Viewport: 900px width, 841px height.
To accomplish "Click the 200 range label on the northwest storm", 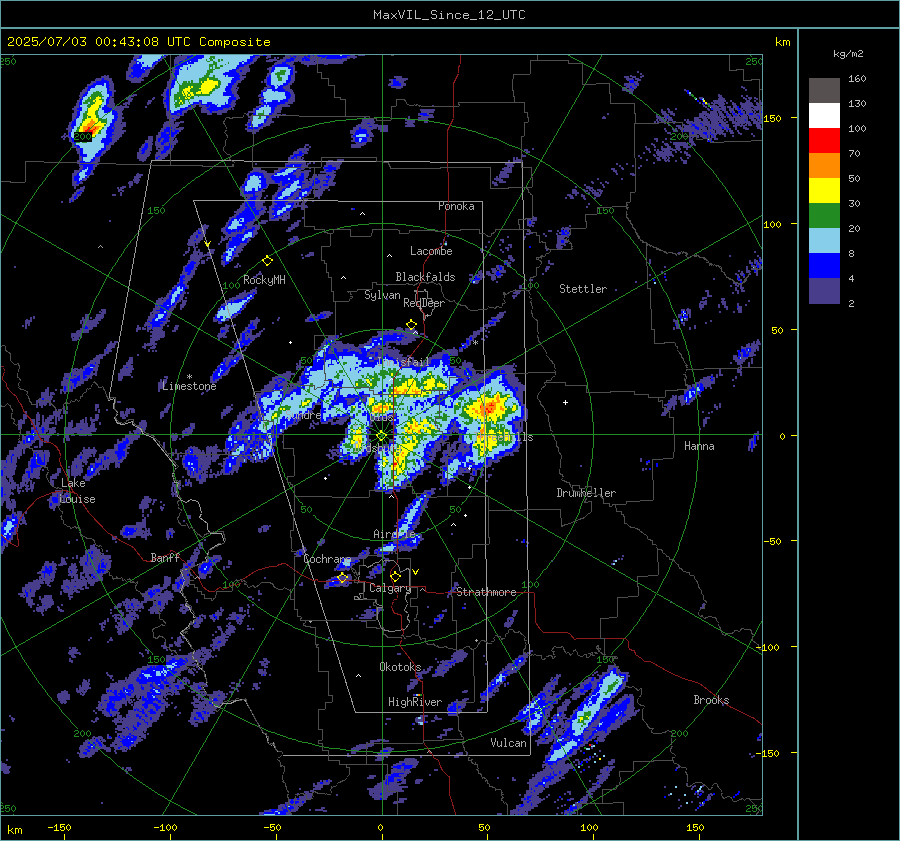I will pos(83,137).
